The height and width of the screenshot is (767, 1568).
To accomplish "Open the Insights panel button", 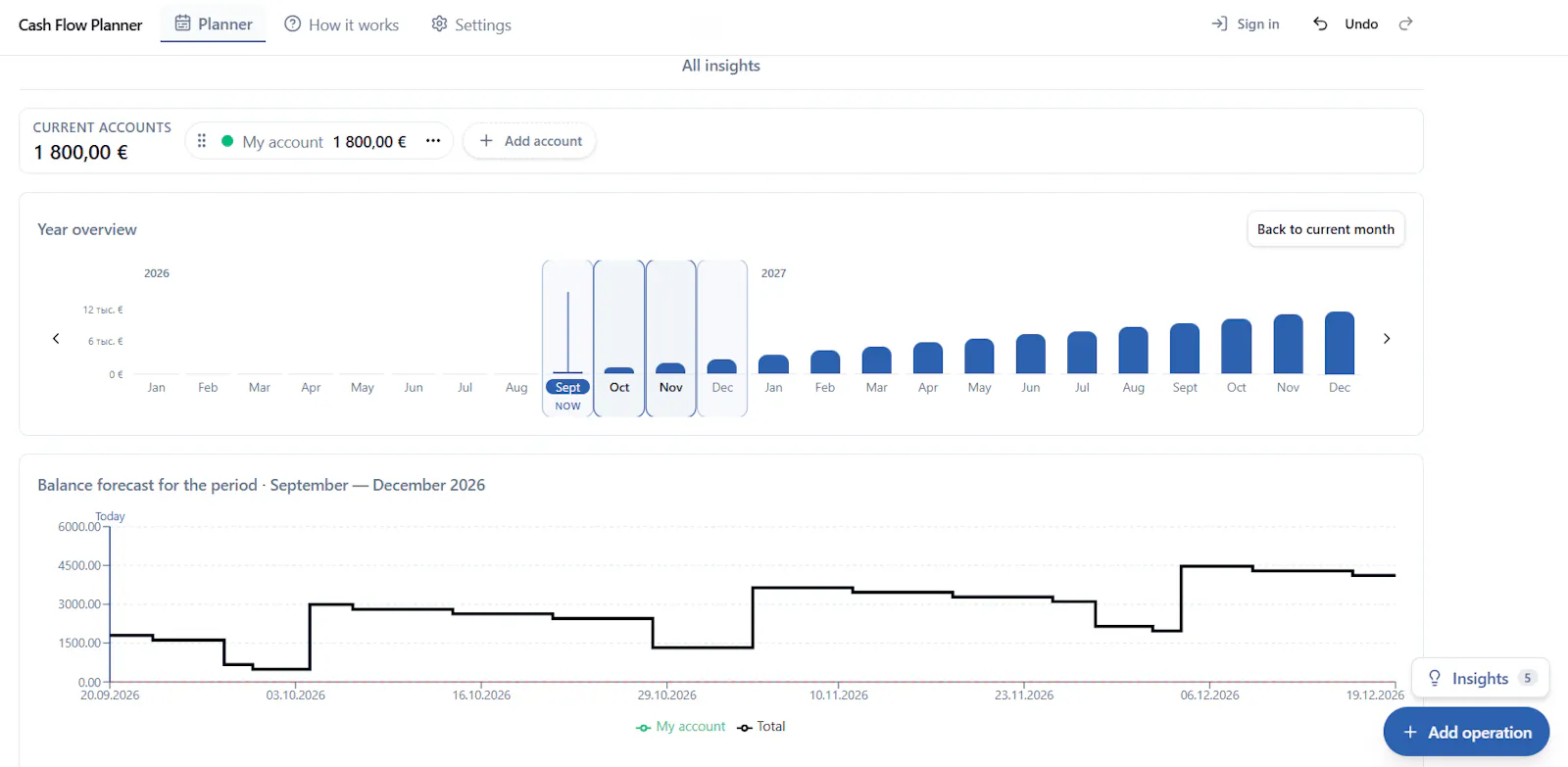I will click(1480, 678).
